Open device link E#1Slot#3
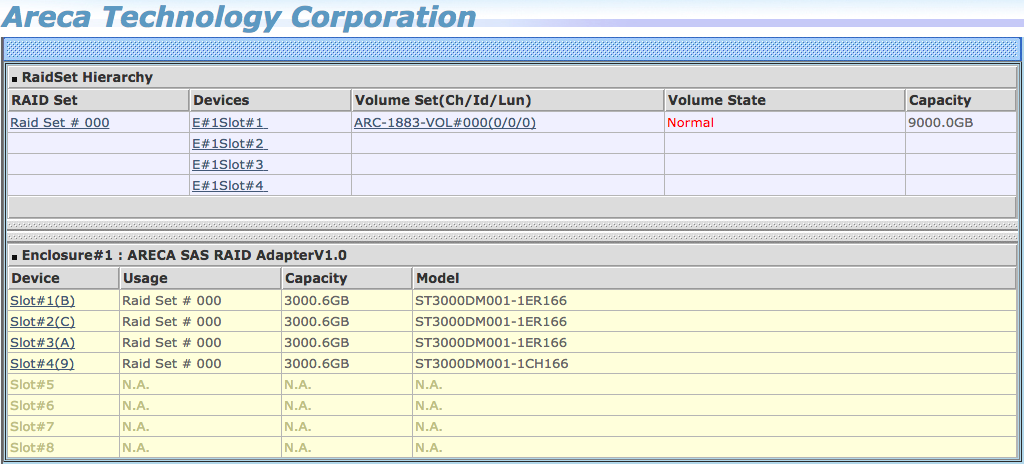 [230, 165]
